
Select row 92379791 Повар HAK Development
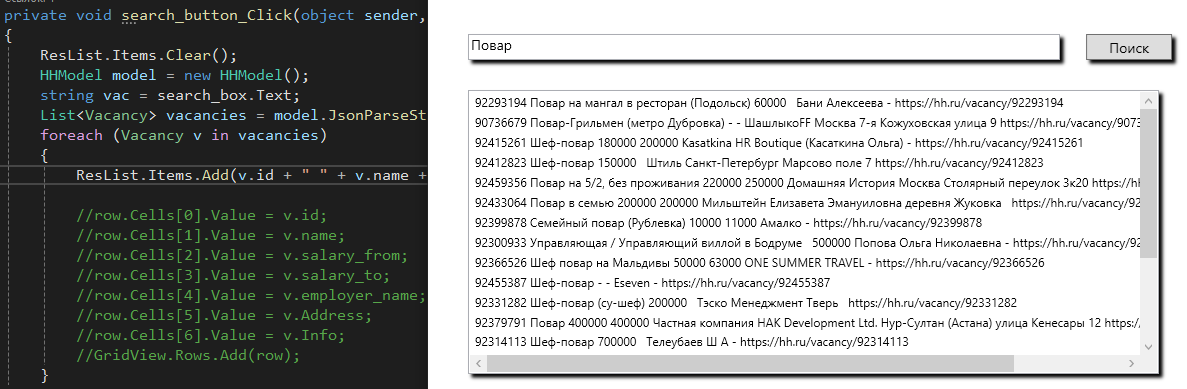[x=805, y=322]
